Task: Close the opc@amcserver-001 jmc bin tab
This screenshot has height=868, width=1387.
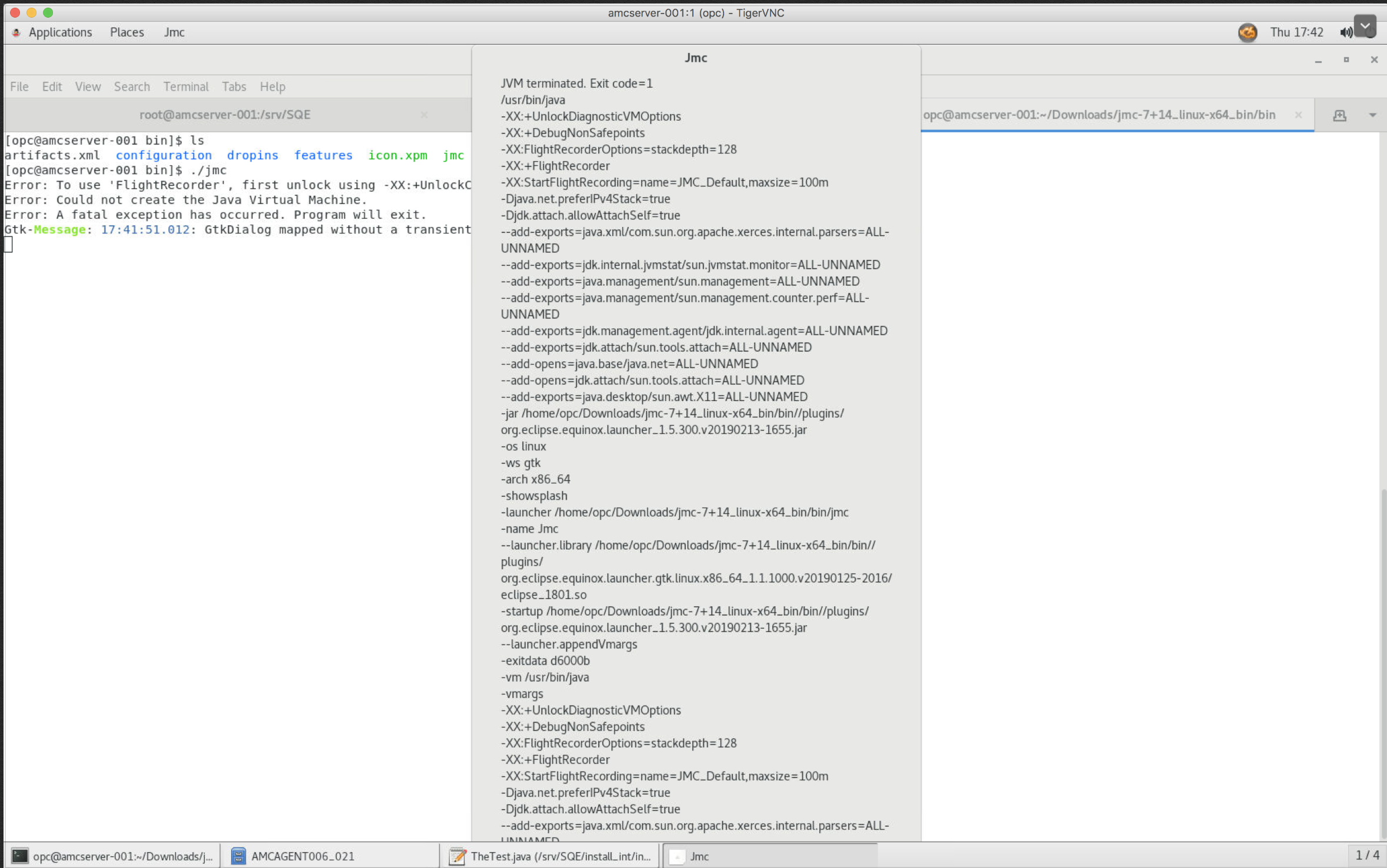Action: [1298, 115]
